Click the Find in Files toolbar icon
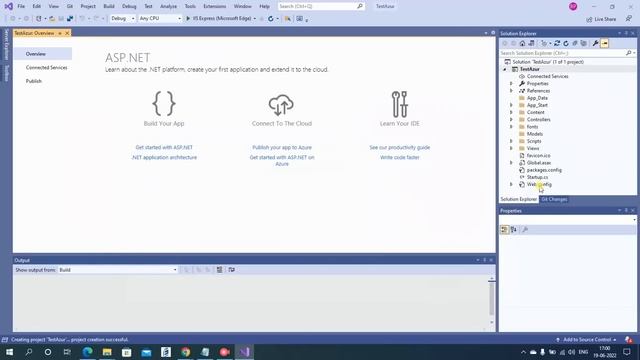The width and height of the screenshot is (640, 360). (x=288, y=19)
